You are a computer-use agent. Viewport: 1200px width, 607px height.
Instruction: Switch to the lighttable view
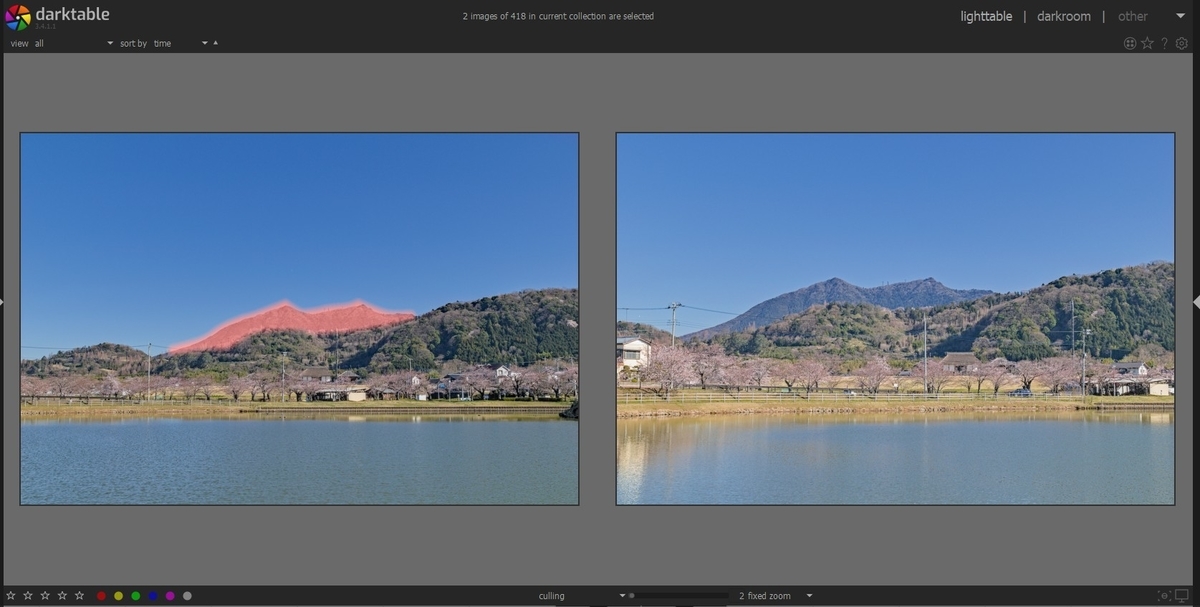tap(986, 16)
